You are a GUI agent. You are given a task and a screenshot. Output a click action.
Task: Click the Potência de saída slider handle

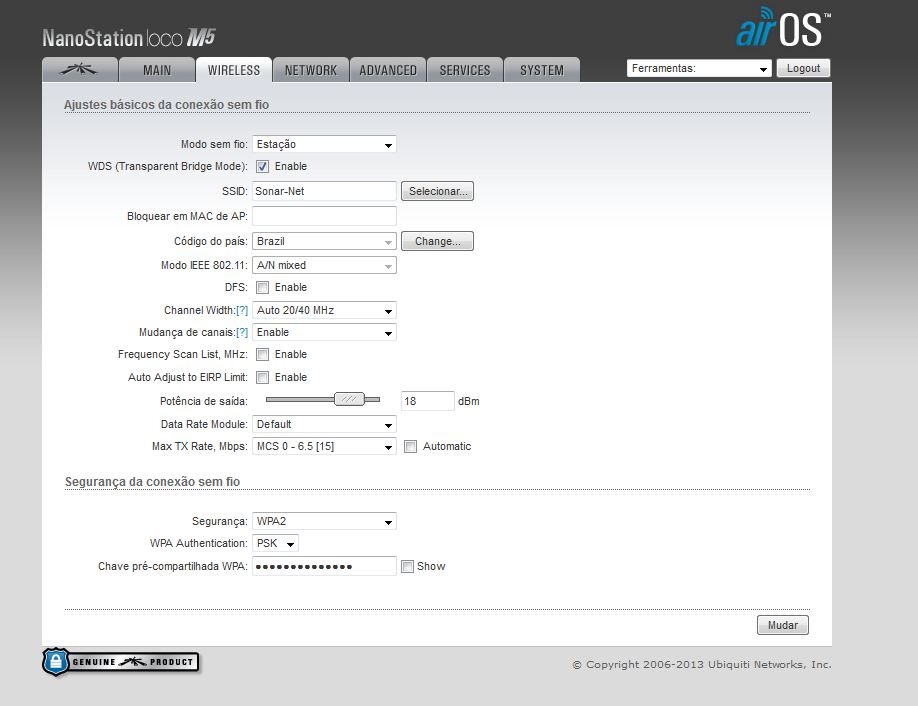(350, 399)
